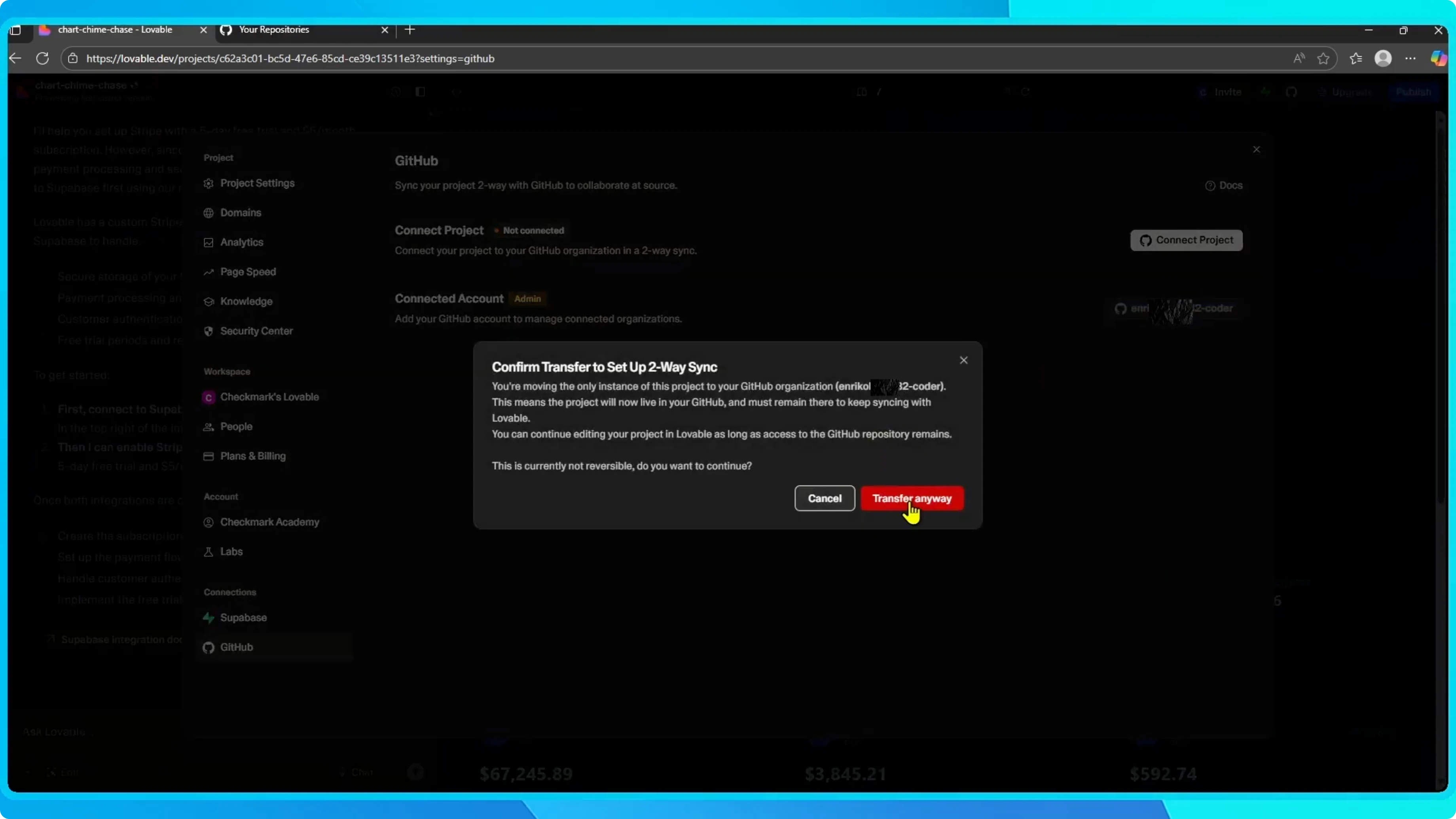Open the browser profile avatar

click(x=1383, y=58)
